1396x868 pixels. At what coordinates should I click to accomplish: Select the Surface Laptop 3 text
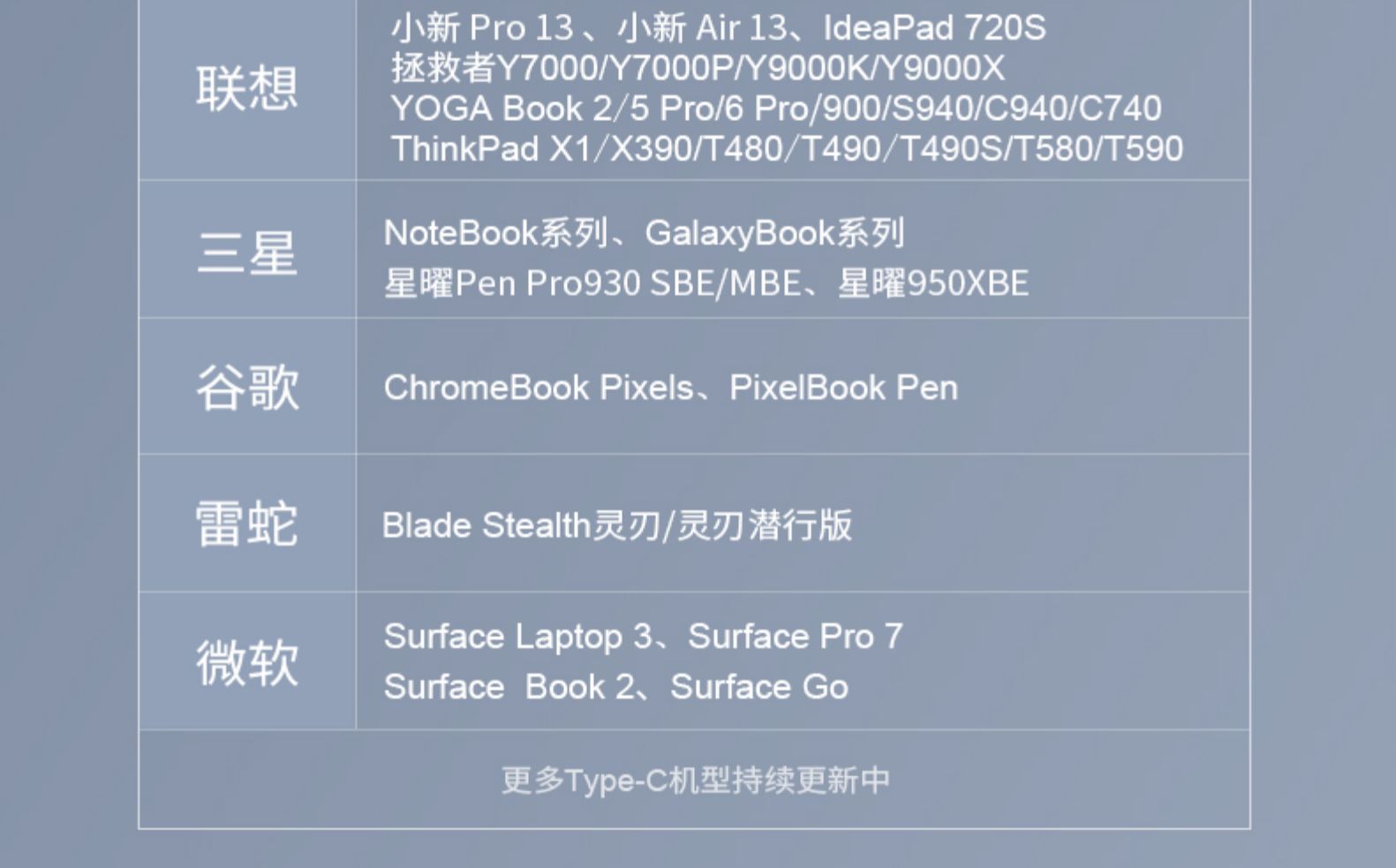pos(517,637)
